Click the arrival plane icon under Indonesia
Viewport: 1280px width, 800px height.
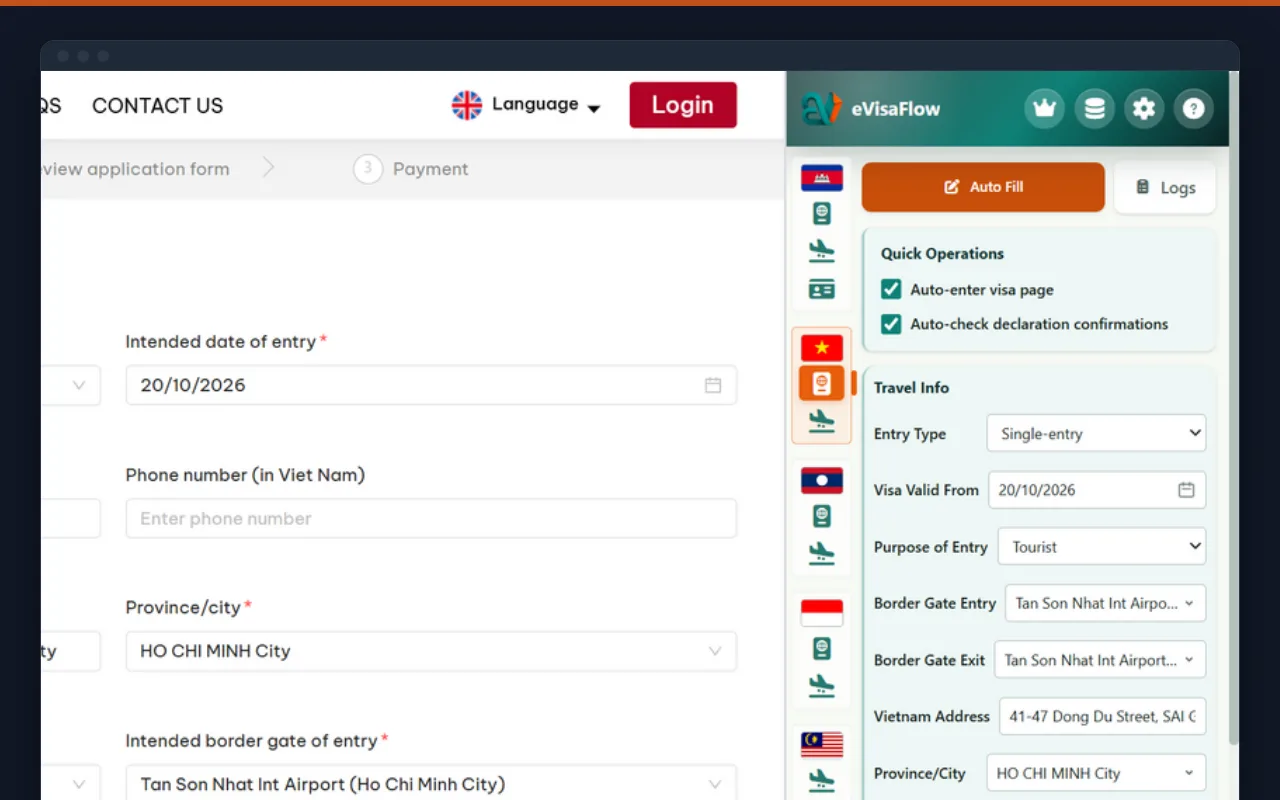click(x=822, y=686)
